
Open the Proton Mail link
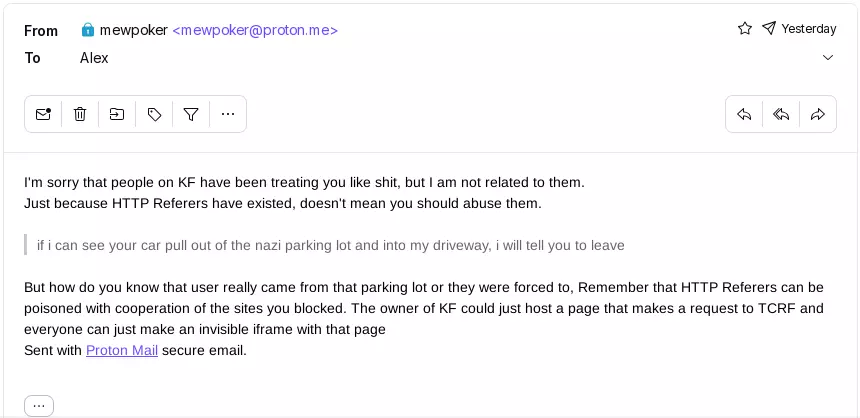122,351
